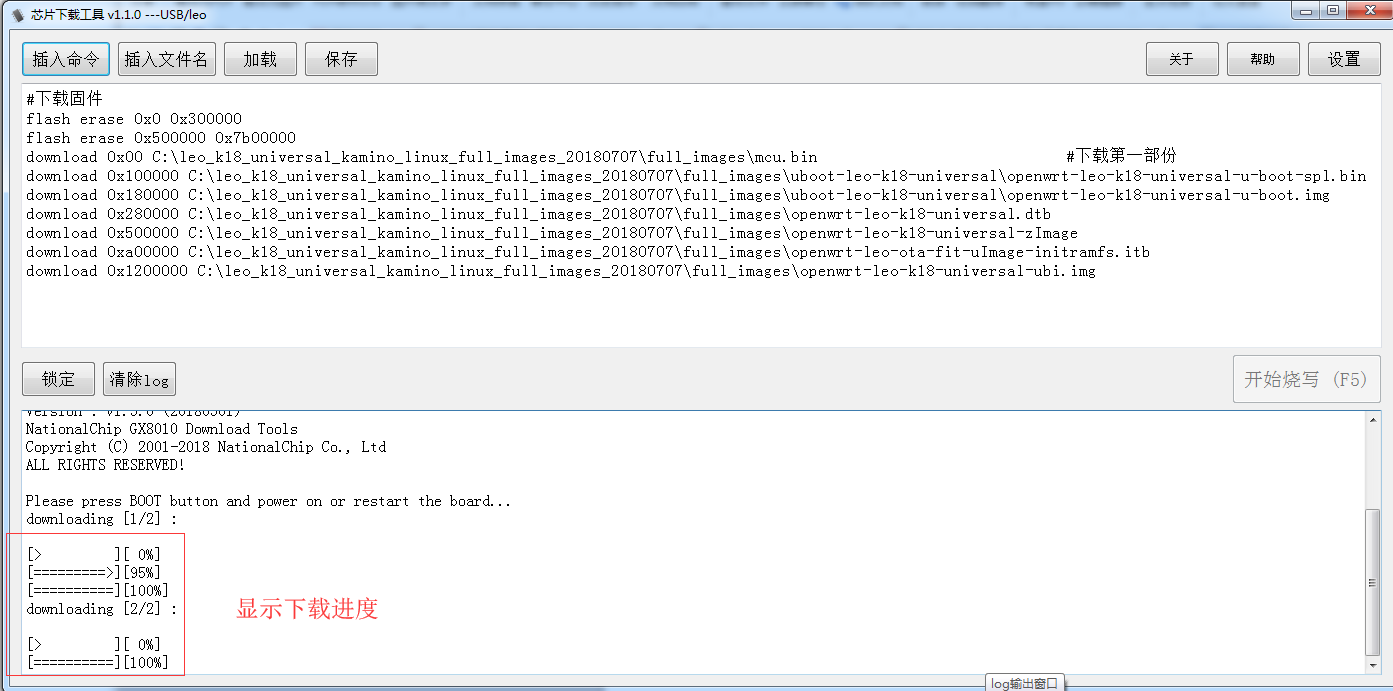Click the 'downloading [2/2]' line in the log
The image size is (1393, 691).
pos(100,609)
